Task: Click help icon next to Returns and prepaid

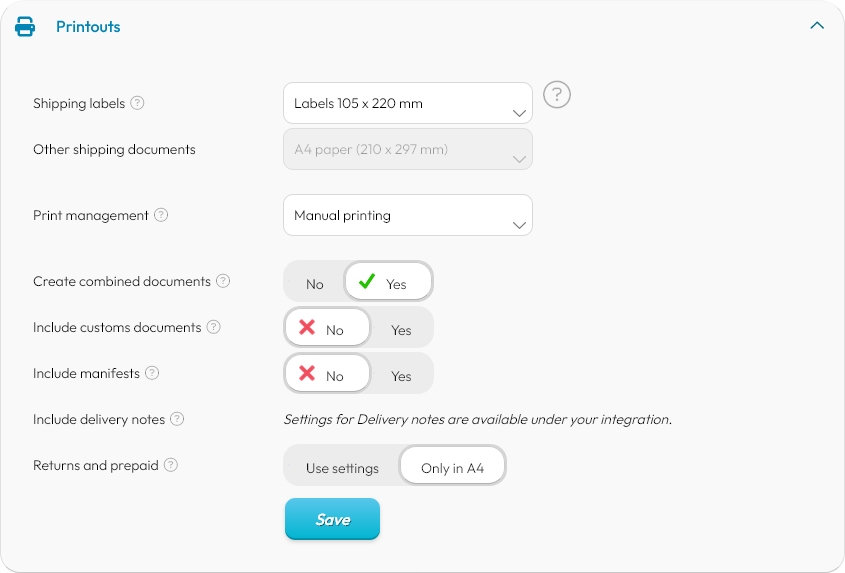Action: click(171, 465)
